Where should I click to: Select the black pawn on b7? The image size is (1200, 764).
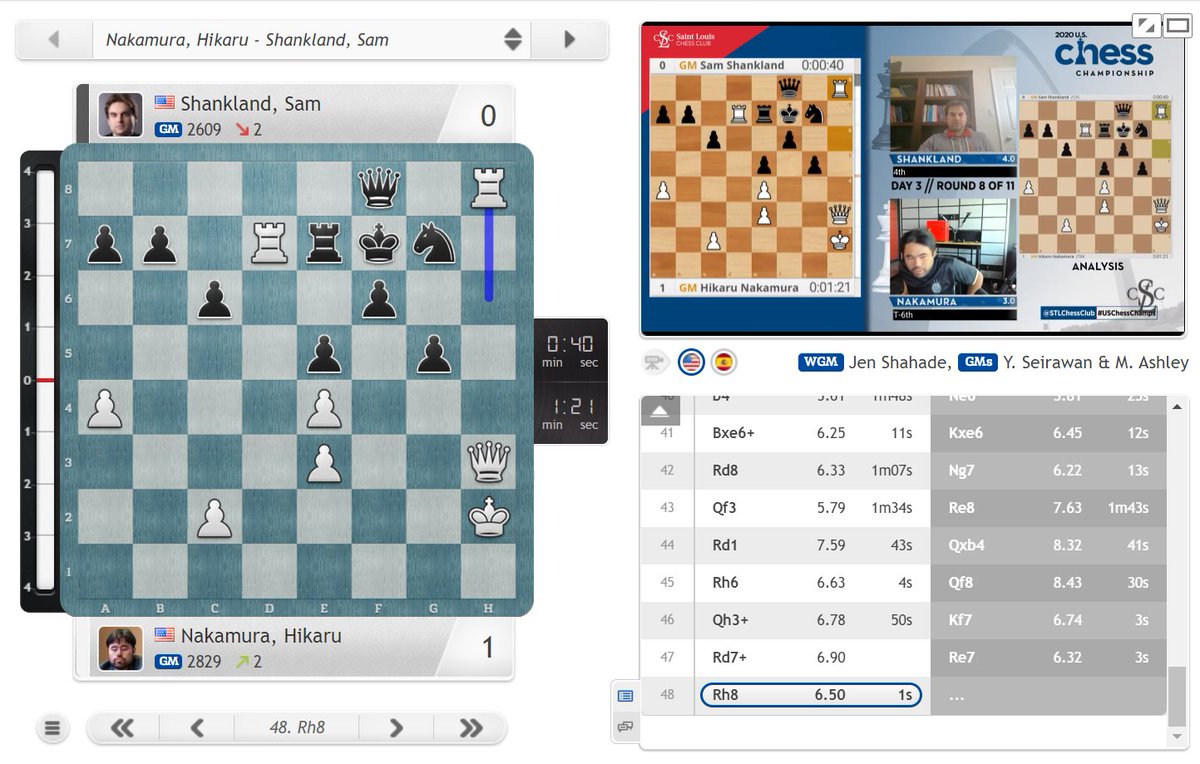159,242
